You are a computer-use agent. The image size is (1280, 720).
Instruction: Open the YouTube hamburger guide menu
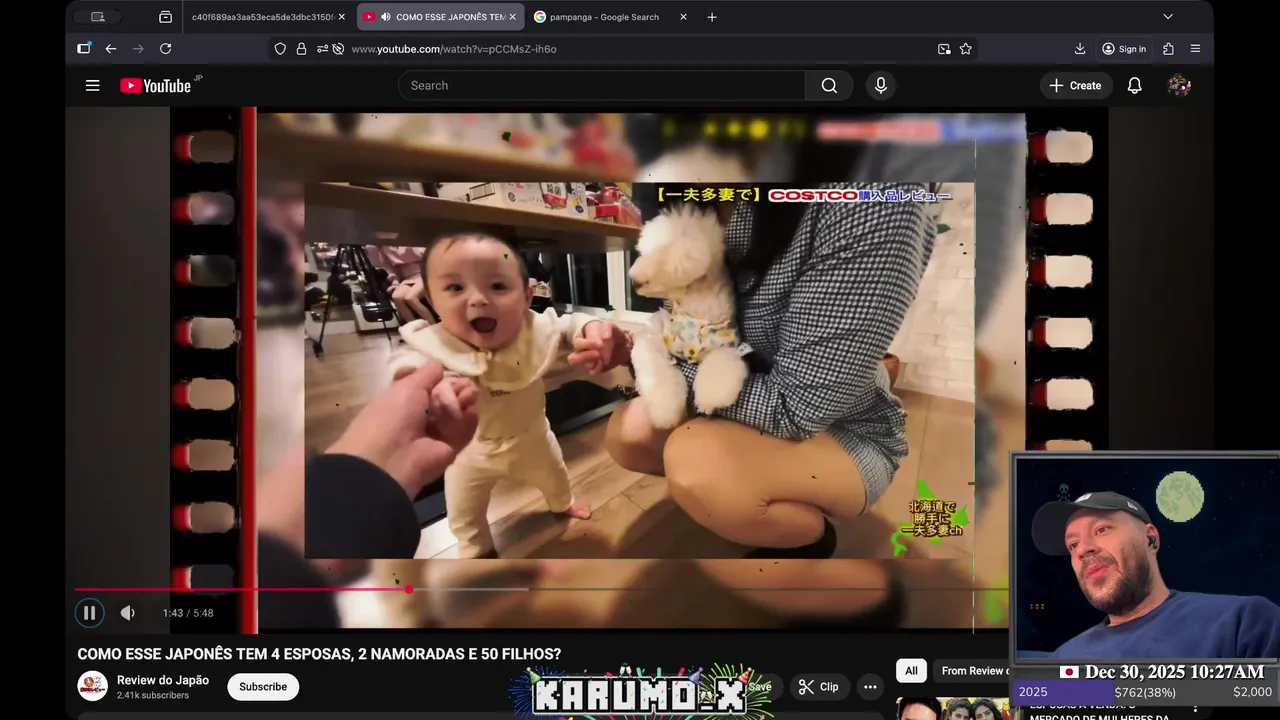(93, 86)
